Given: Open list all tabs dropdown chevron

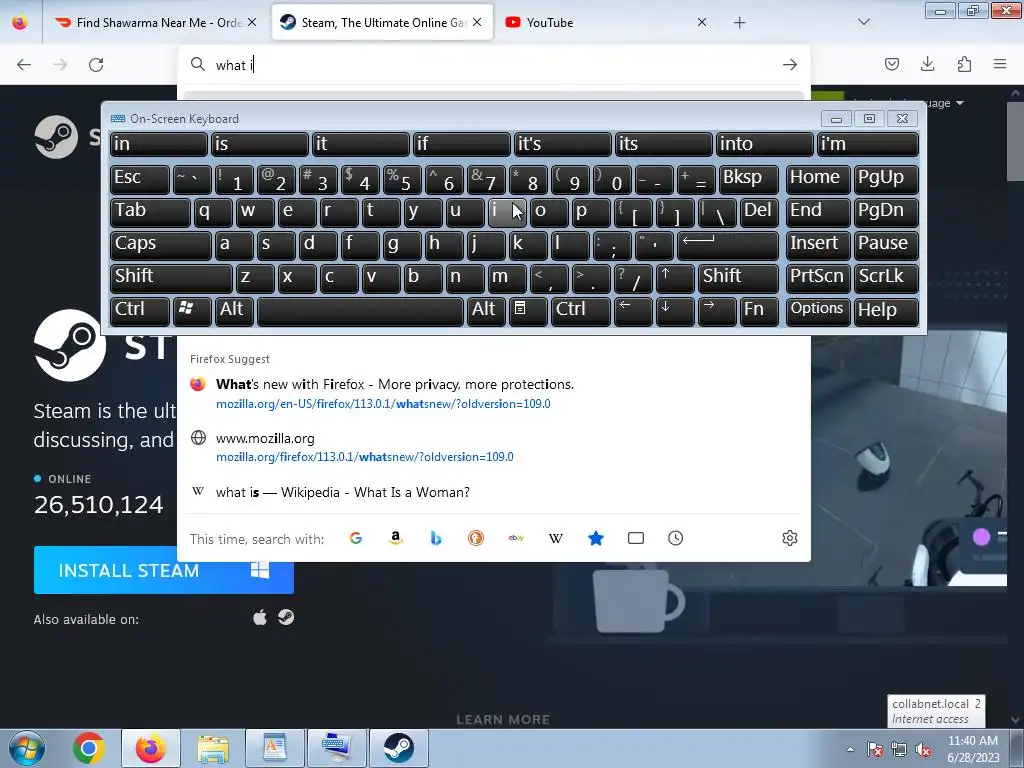Looking at the screenshot, I should tap(864, 22).
